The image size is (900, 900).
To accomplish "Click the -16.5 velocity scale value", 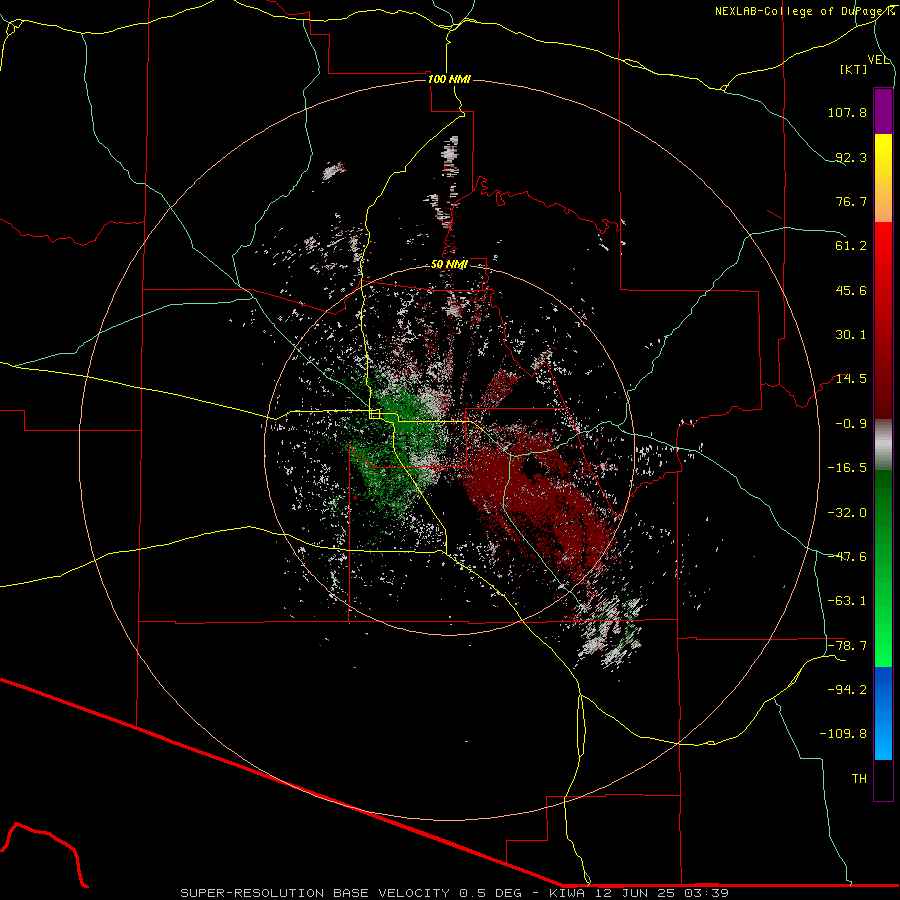I will point(847,468).
